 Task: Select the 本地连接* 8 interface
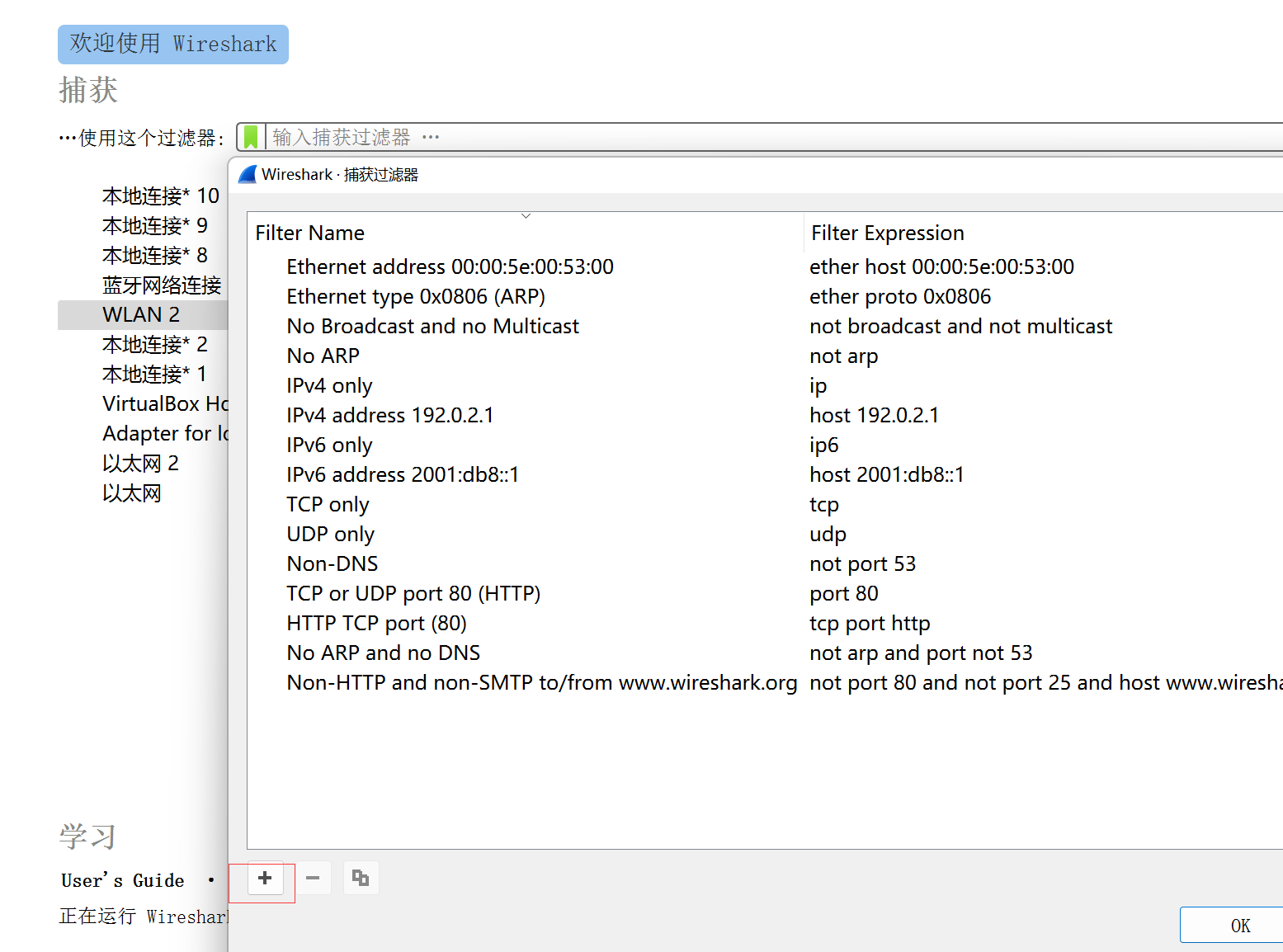[155, 255]
